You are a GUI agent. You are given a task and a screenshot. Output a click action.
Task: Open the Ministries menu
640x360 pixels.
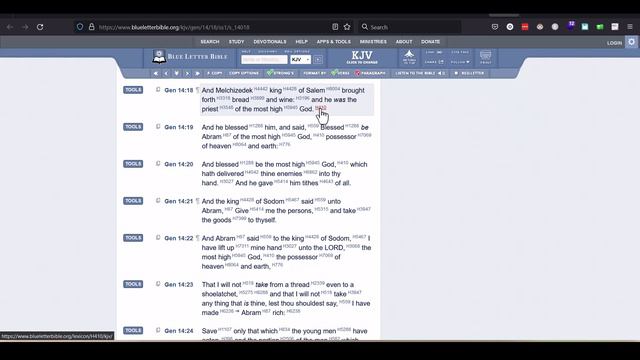pyautogui.click(x=373, y=42)
